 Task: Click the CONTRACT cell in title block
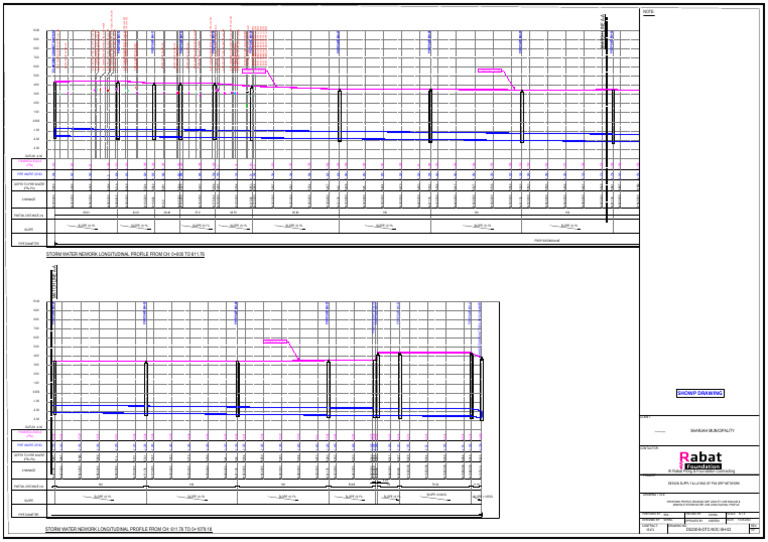[654, 528]
